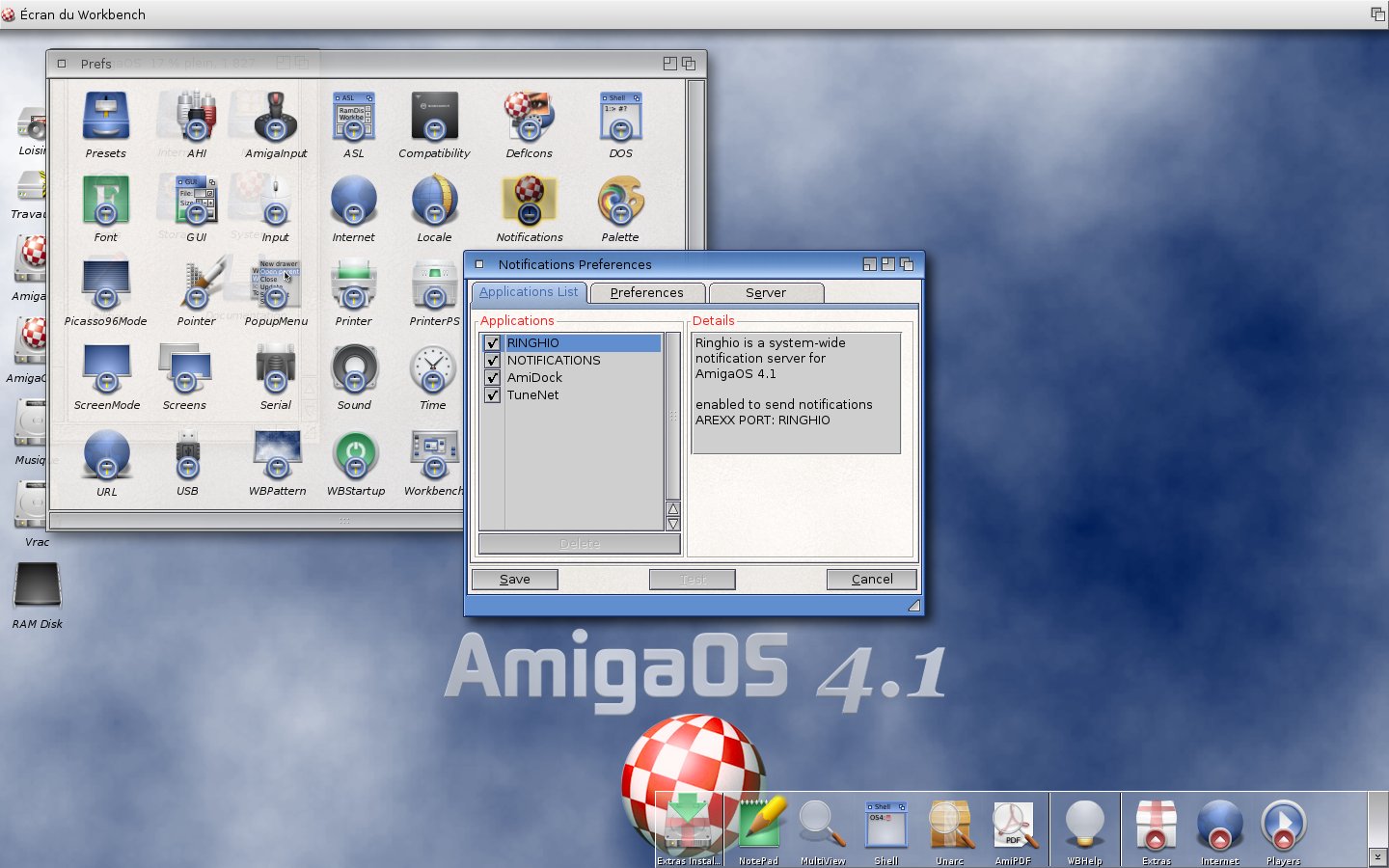
Task: Open the Presets drawer in Prefs
Action: coord(105,118)
